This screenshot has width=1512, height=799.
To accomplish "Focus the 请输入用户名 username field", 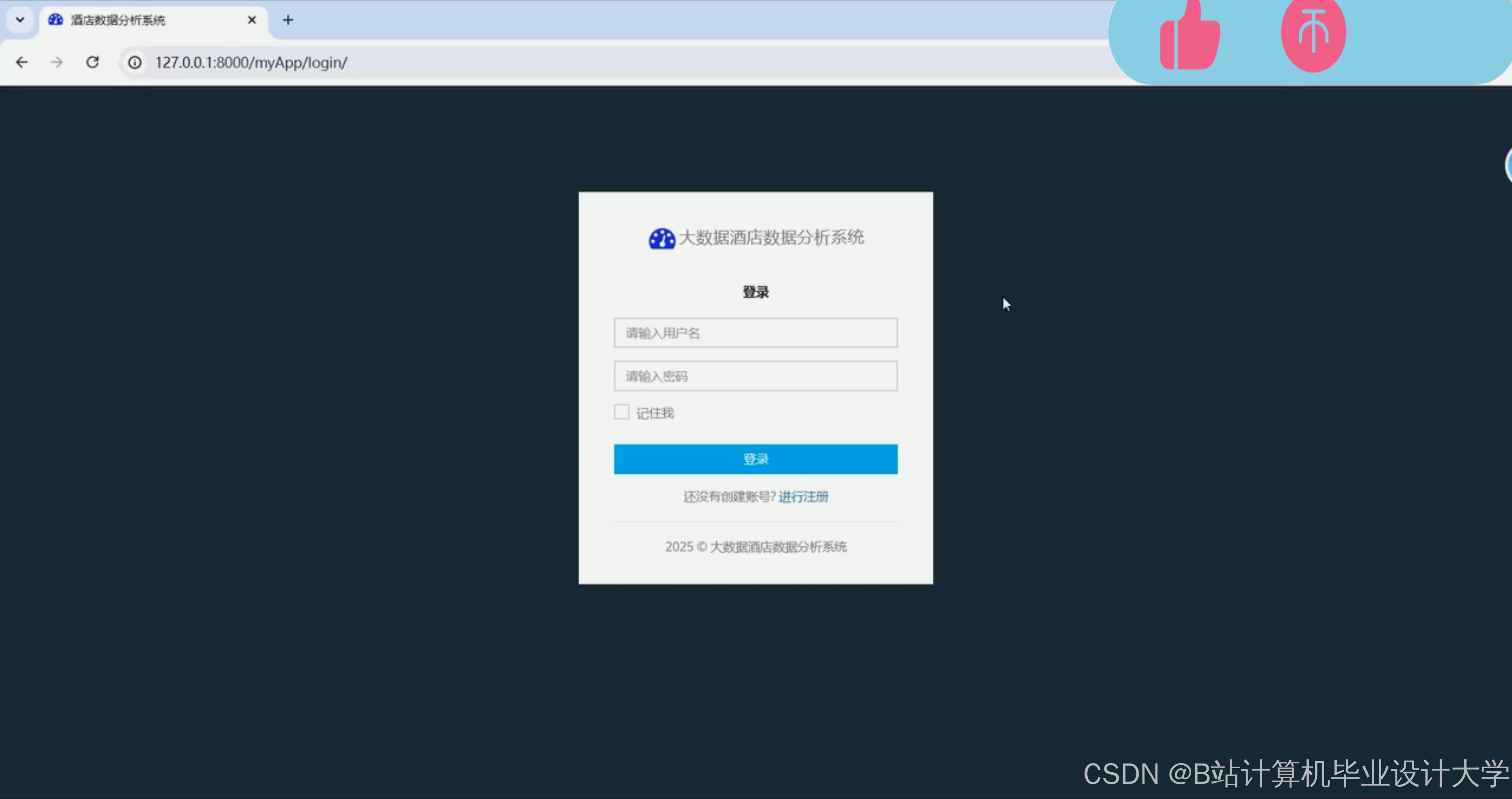I will tap(755, 333).
